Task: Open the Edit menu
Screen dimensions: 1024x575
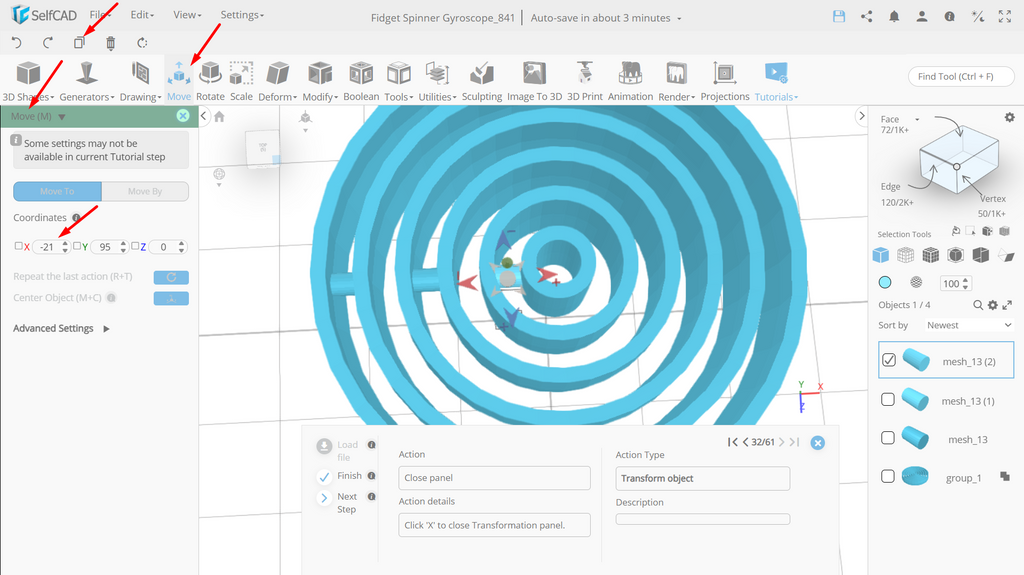Action: point(142,14)
